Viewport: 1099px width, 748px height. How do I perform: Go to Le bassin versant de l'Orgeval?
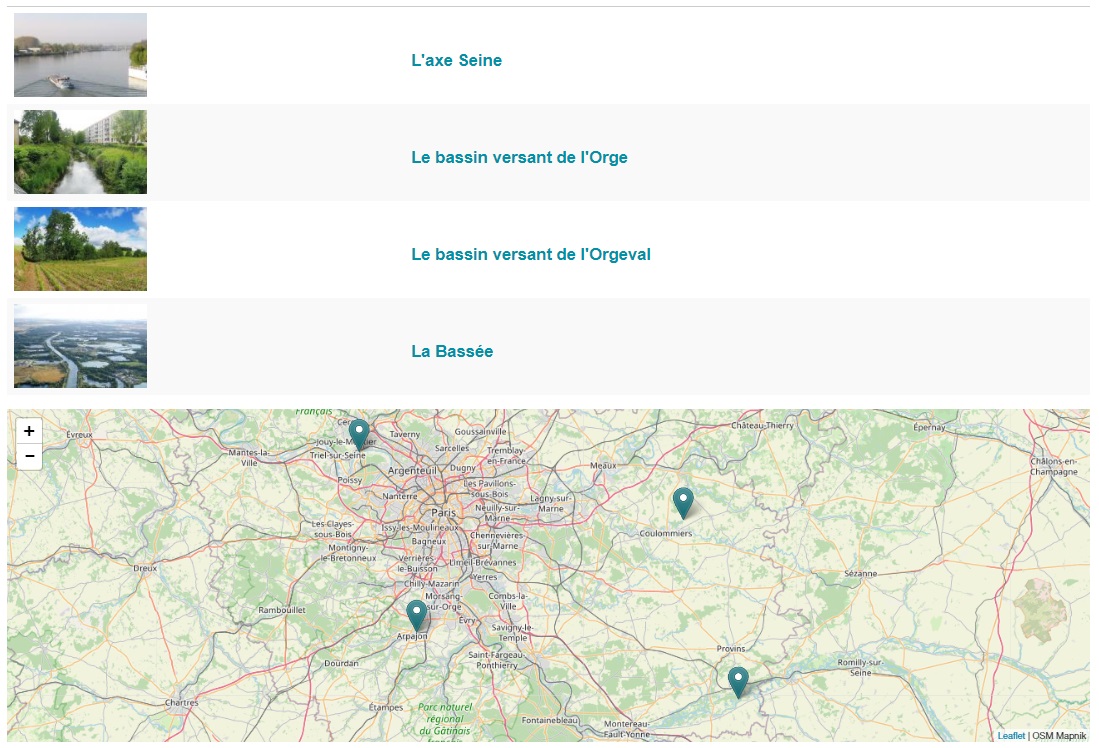coord(530,254)
